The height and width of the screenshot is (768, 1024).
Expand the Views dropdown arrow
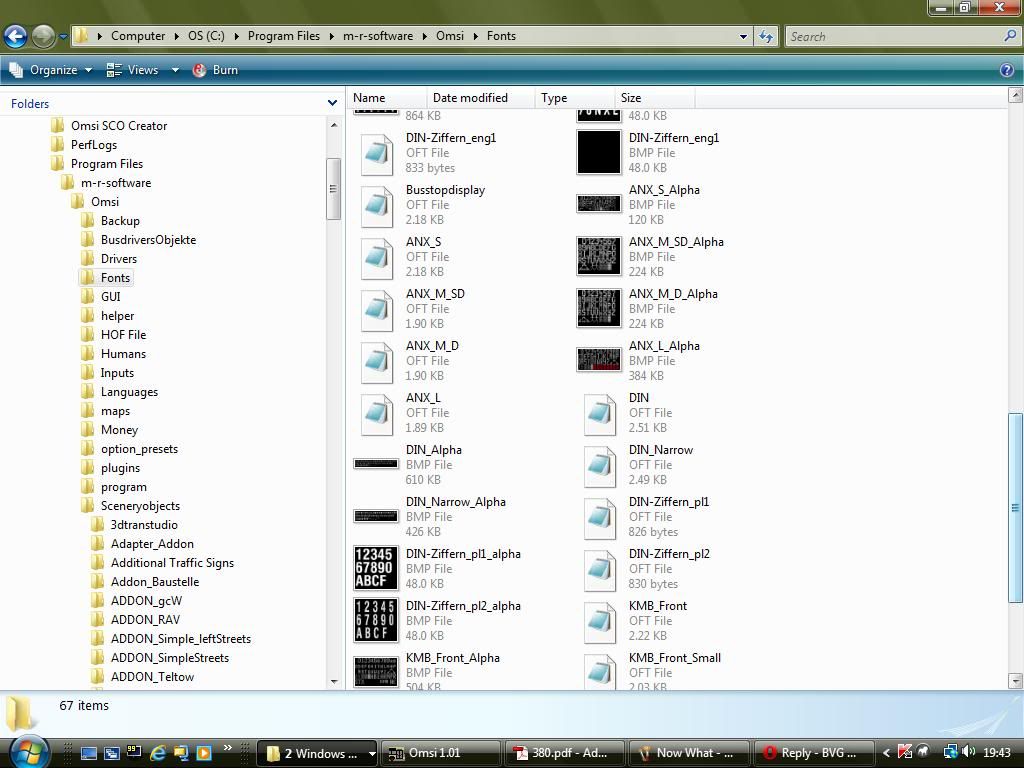coord(174,70)
